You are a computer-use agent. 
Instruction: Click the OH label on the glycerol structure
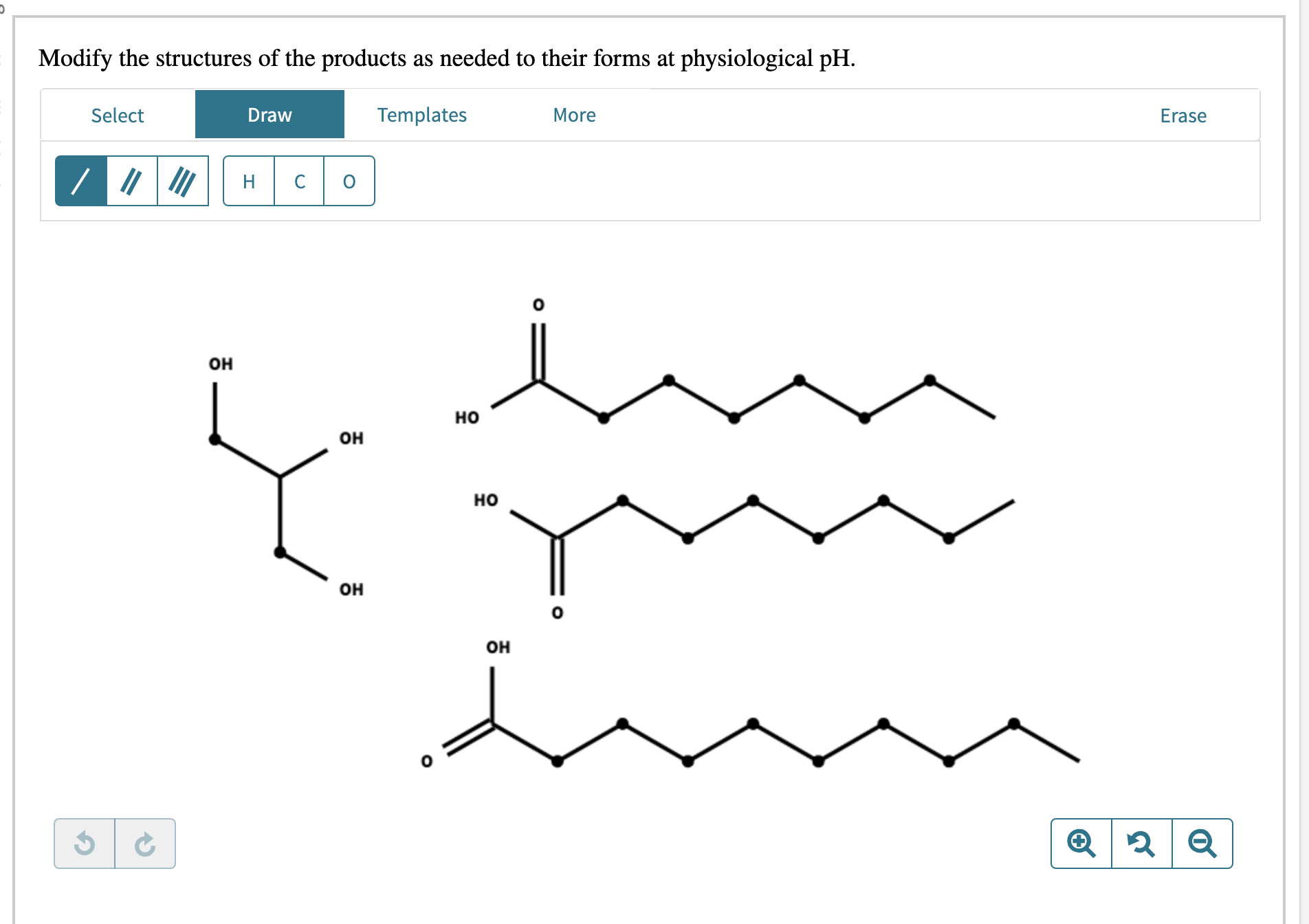[x=221, y=364]
